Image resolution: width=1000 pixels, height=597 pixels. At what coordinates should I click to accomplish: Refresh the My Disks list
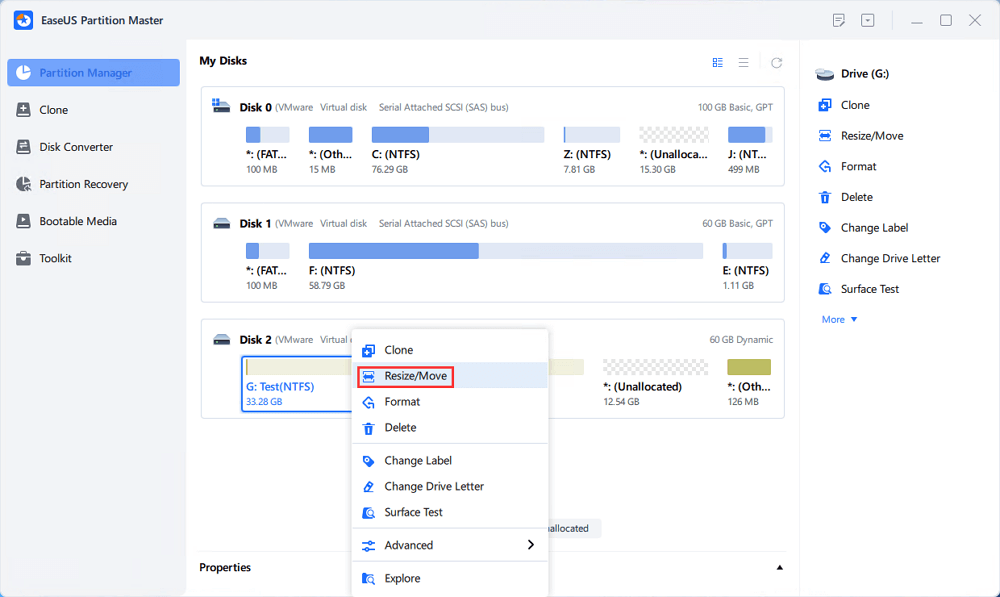click(776, 63)
